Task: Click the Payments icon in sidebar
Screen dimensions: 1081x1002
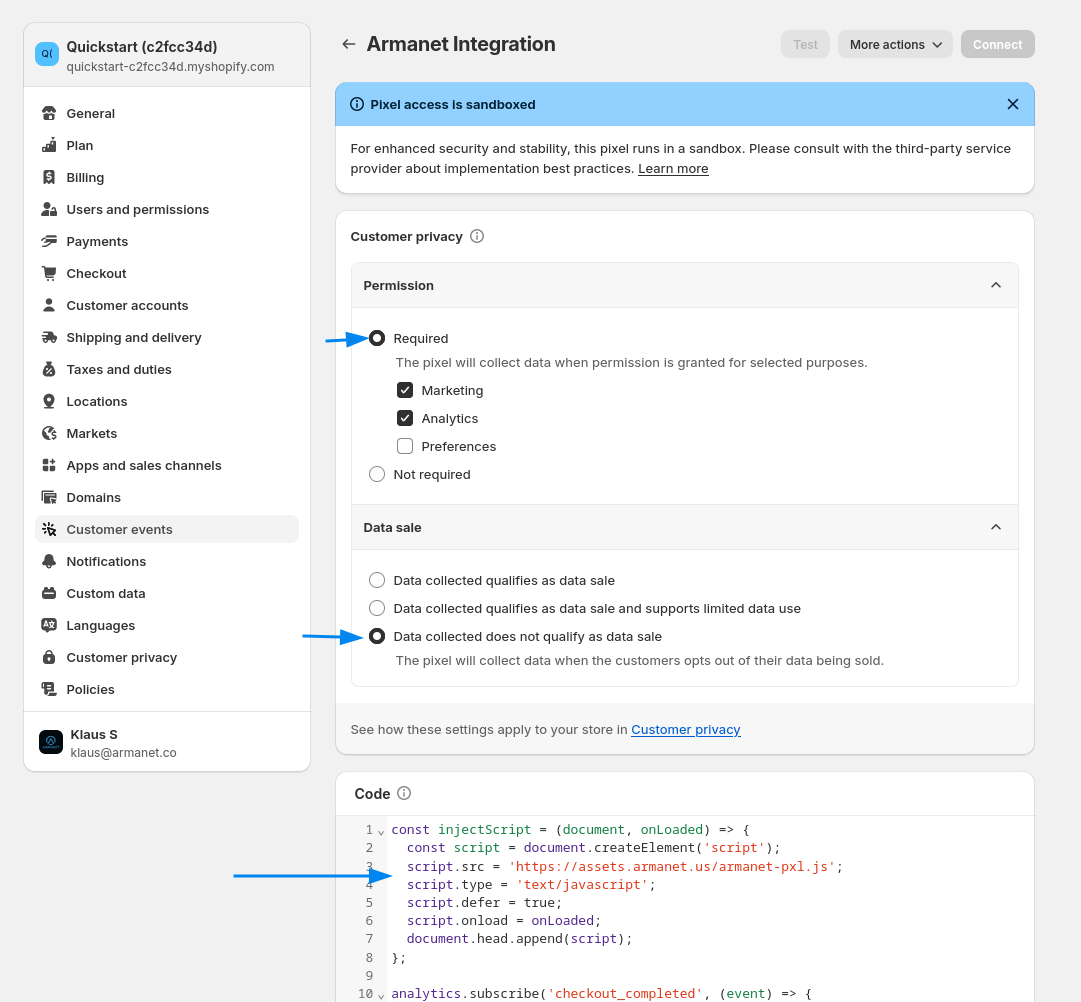Action: [49, 241]
